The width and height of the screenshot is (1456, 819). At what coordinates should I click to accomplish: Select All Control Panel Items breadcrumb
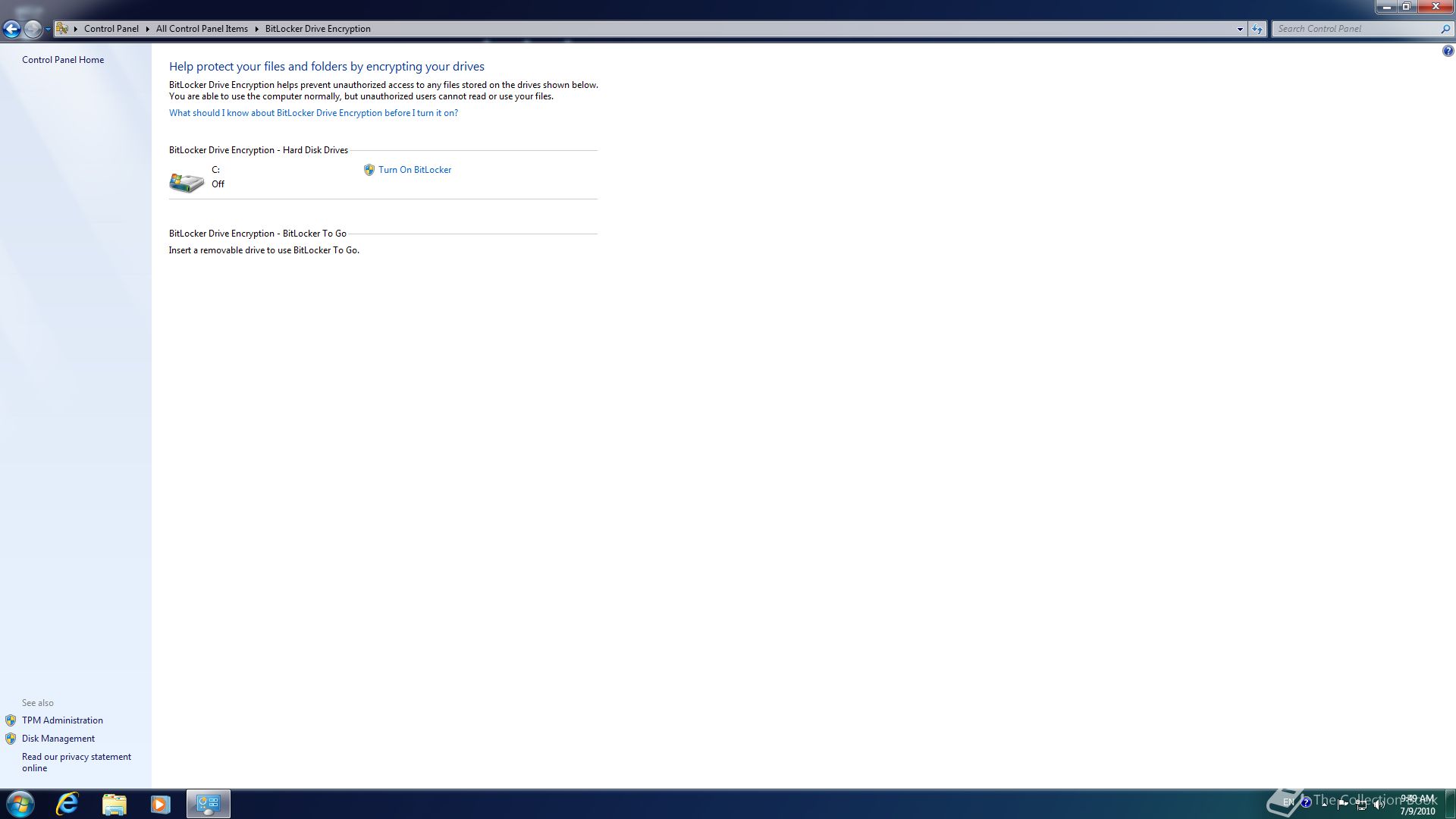(x=202, y=29)
